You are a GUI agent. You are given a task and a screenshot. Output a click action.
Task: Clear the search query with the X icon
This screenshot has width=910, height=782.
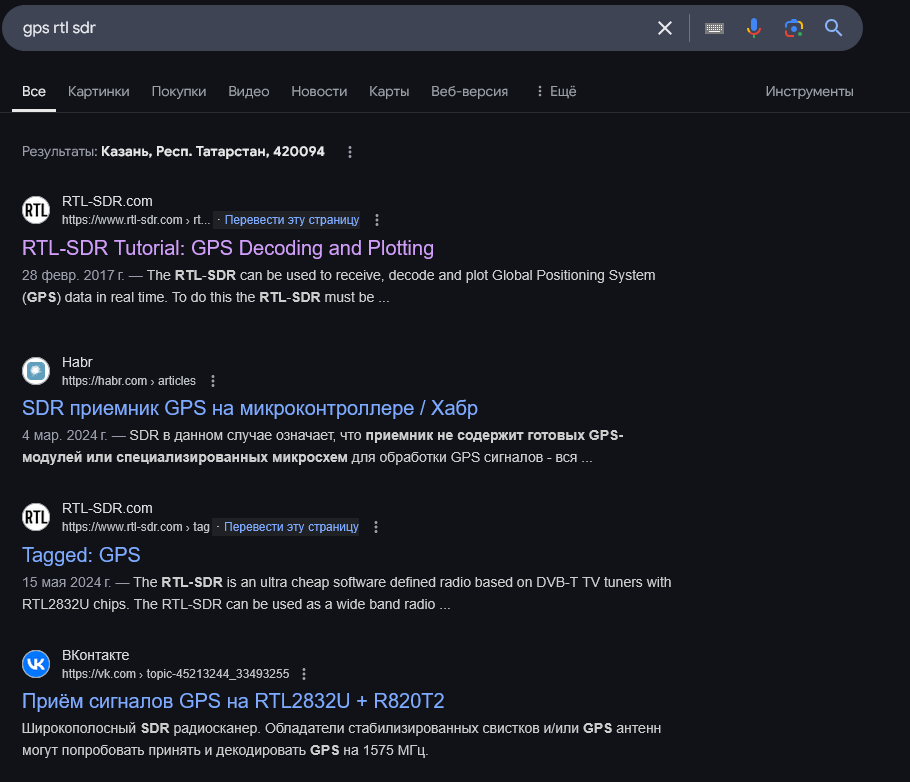(665, 28)
